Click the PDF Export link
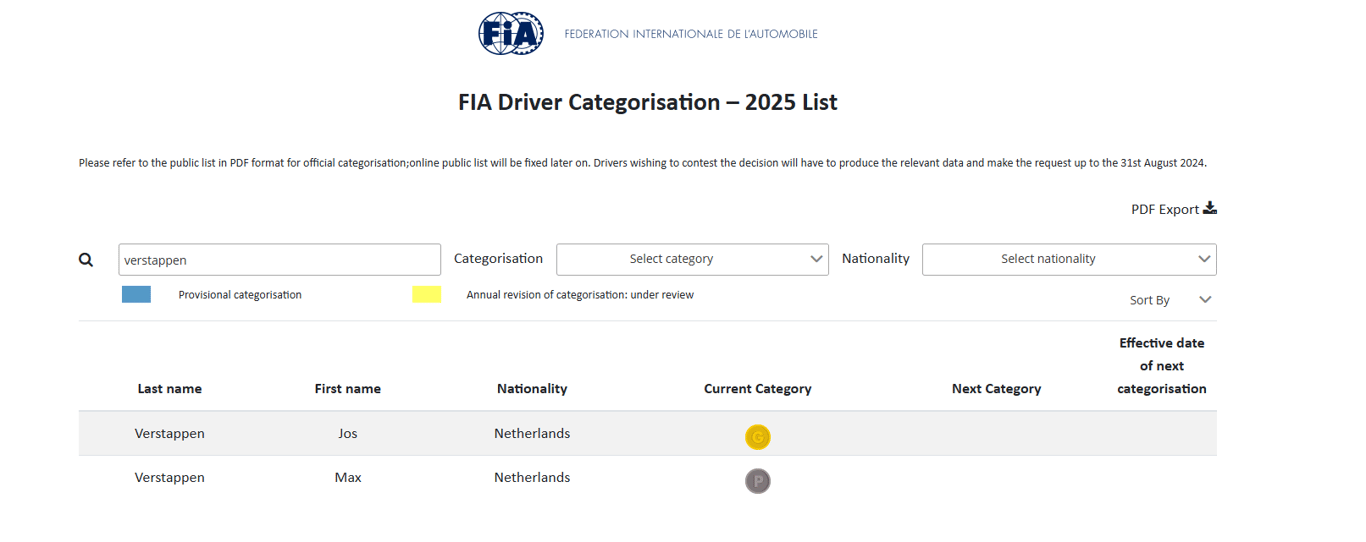The width and height of the screenshot is (1366, 542). click(1174, 209)
